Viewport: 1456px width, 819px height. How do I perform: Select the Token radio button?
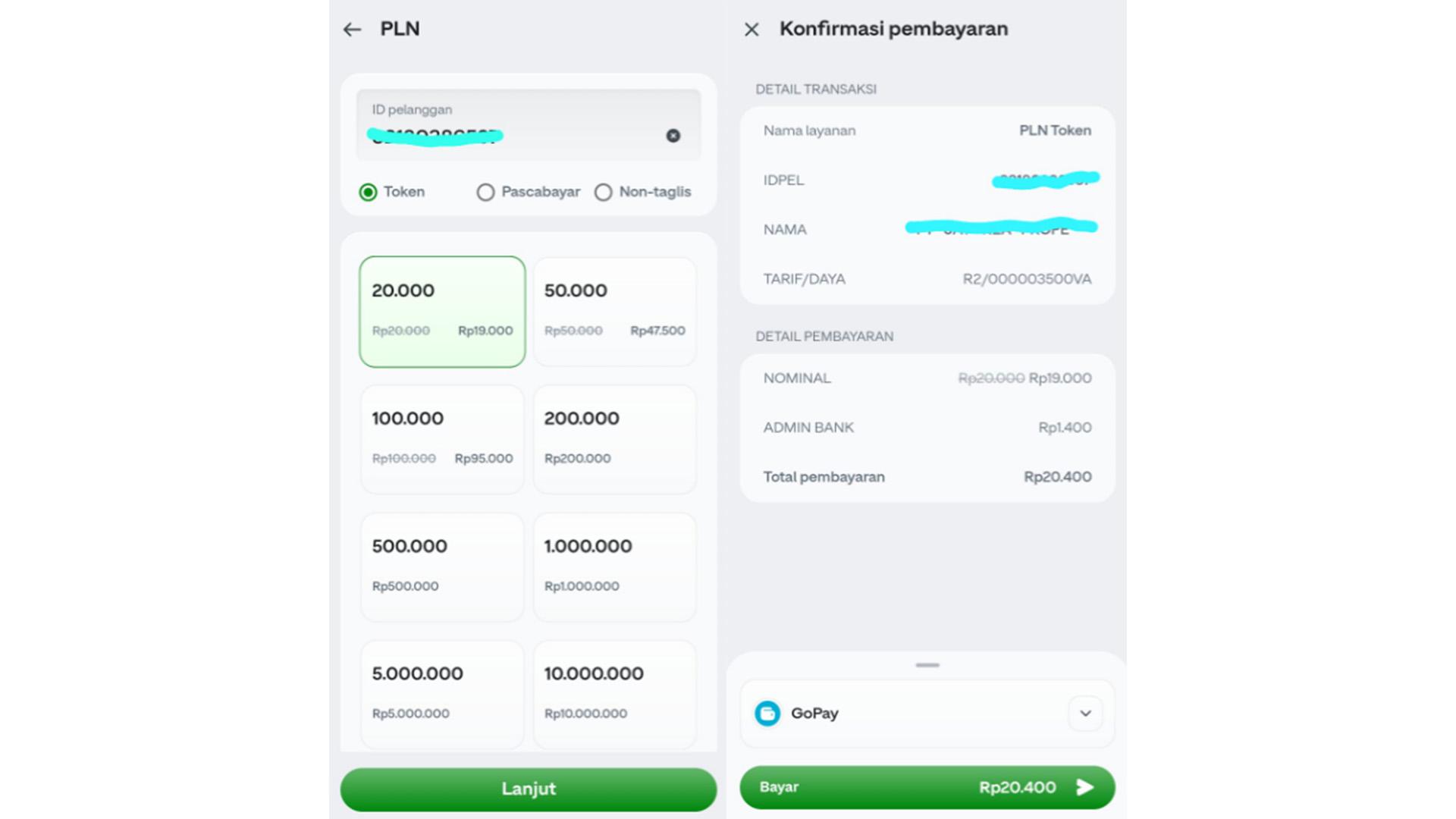(369, 192)
